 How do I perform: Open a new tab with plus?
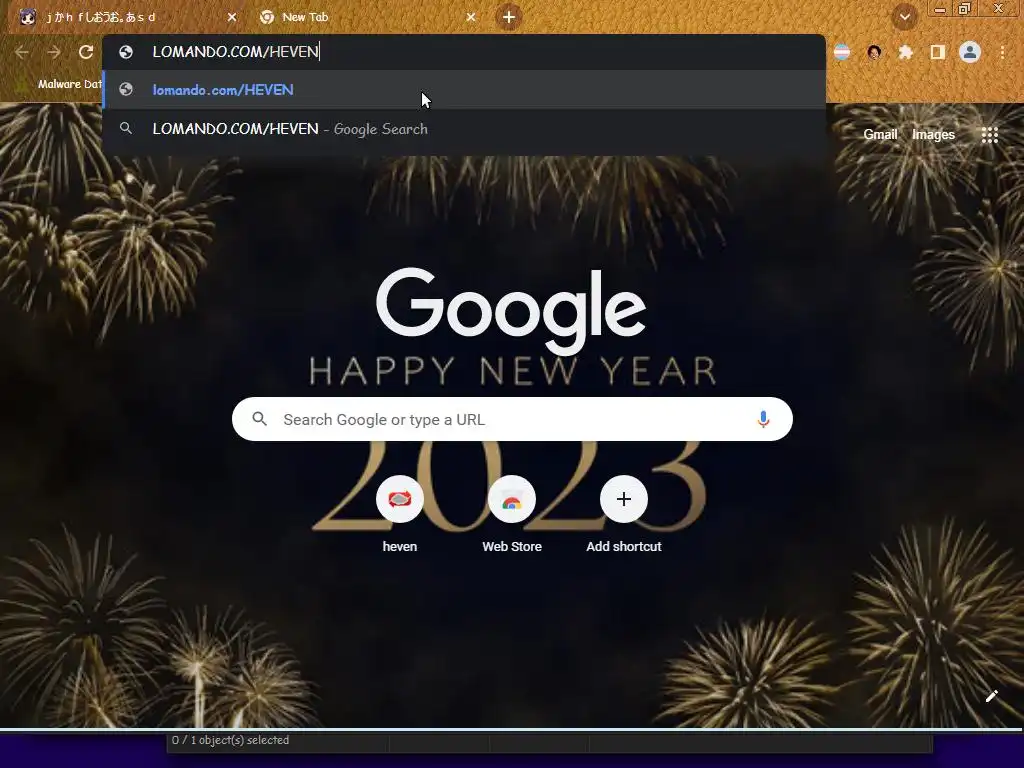click(x=509, y=17)
